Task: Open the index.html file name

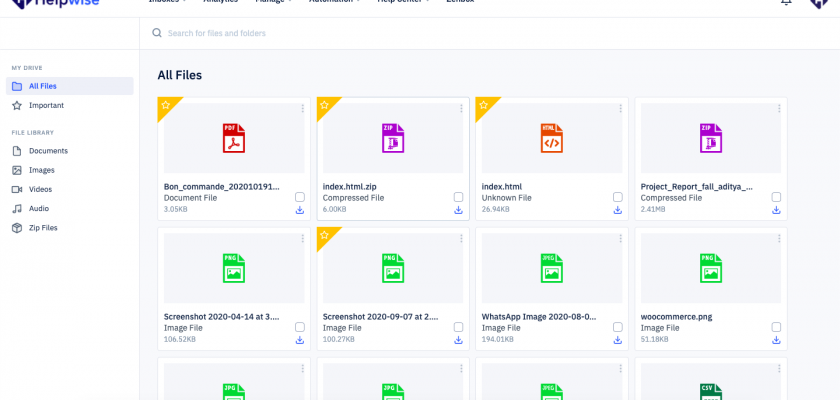Action: (x=502, y=186)
